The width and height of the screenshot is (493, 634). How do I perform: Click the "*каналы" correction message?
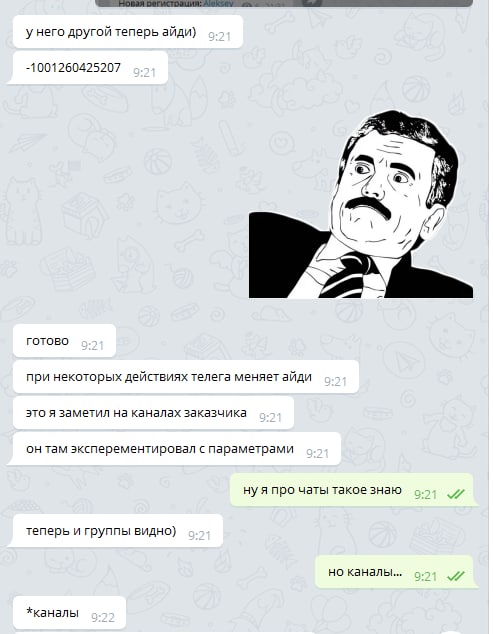coord(68,613)
